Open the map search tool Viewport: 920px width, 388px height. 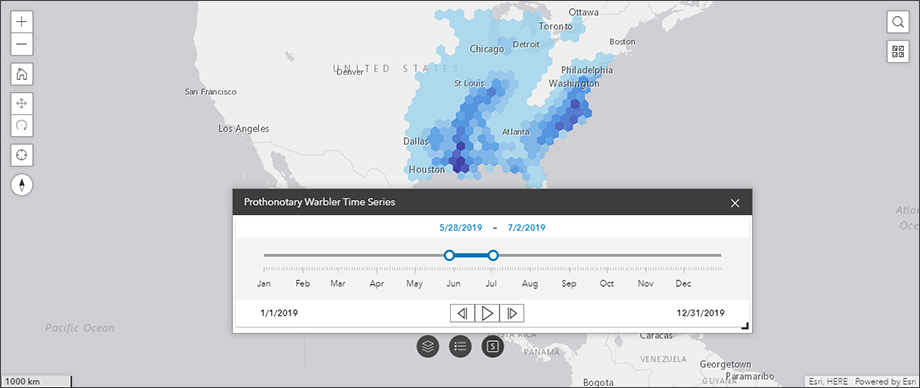[x=898, y=22]
